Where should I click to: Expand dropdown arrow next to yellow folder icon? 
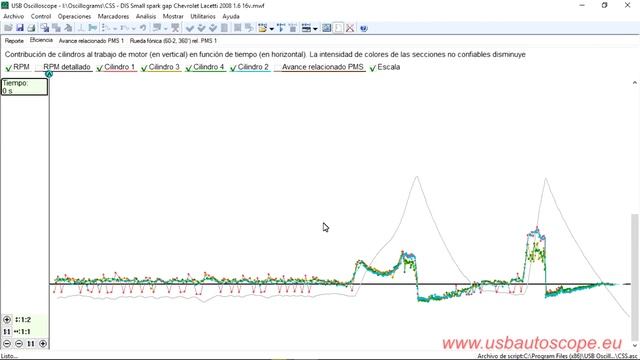click(271, 29)
